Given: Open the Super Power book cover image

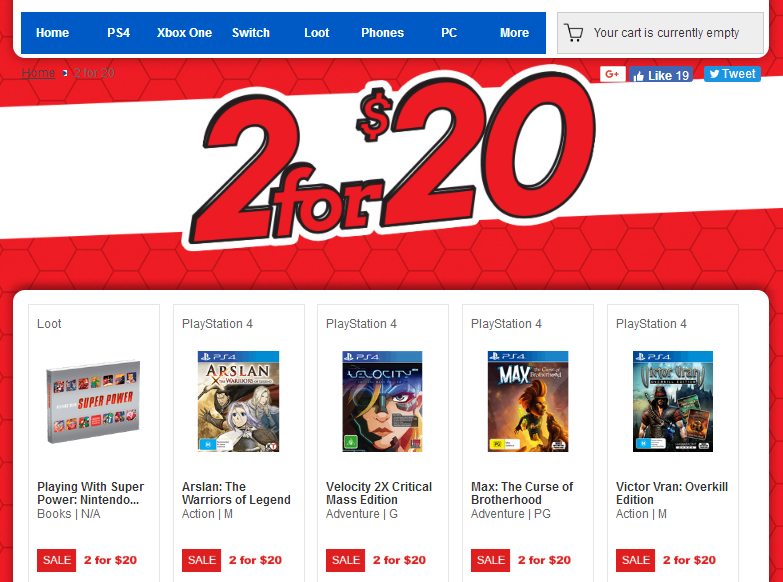Looking at the screenshot, I should pos(93,402).
